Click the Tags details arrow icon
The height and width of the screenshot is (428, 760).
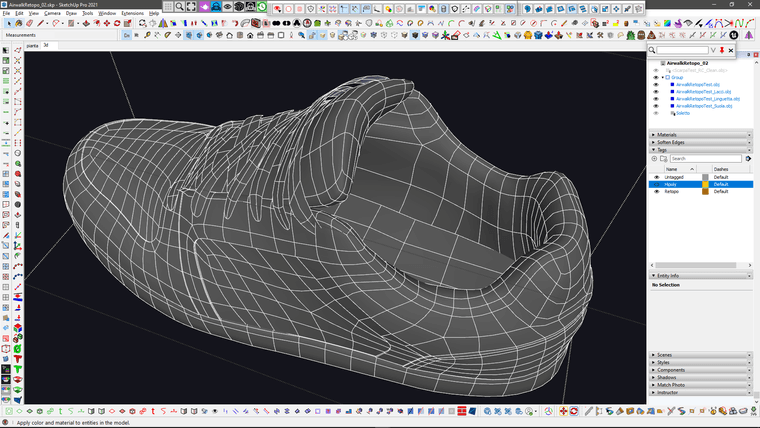748,158
